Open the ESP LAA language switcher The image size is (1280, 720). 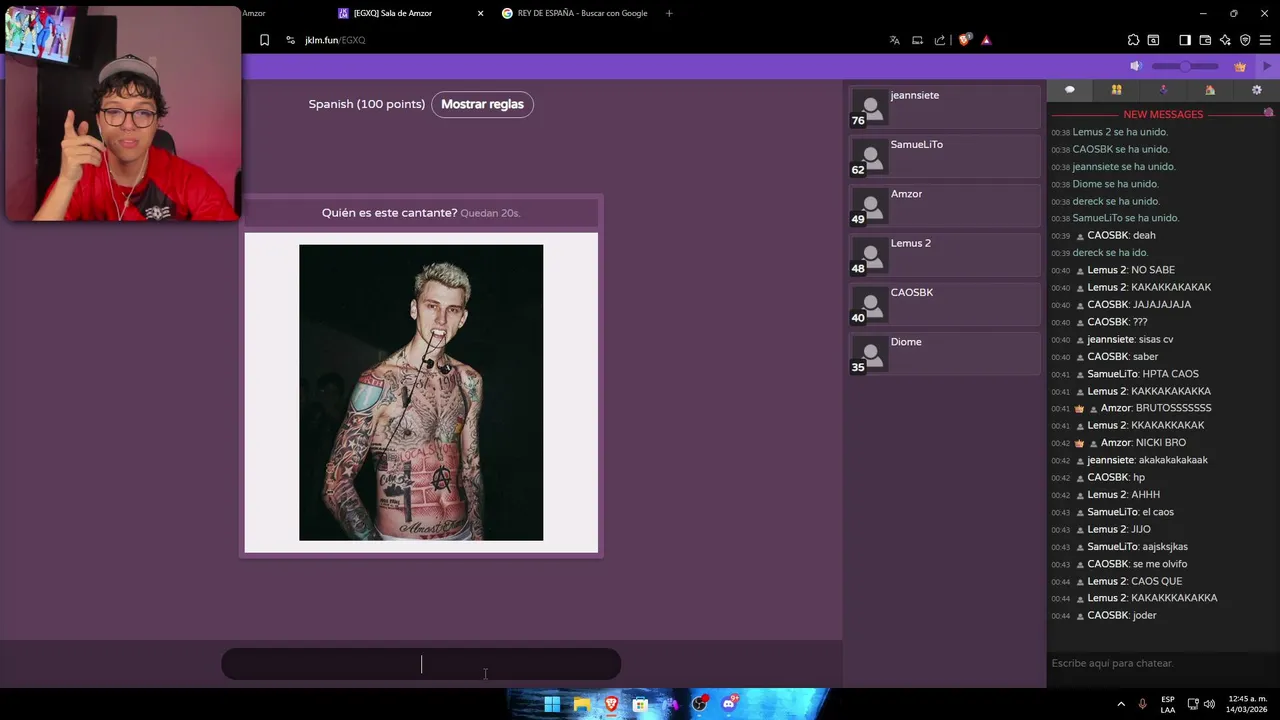click(x=1168, y=704)
